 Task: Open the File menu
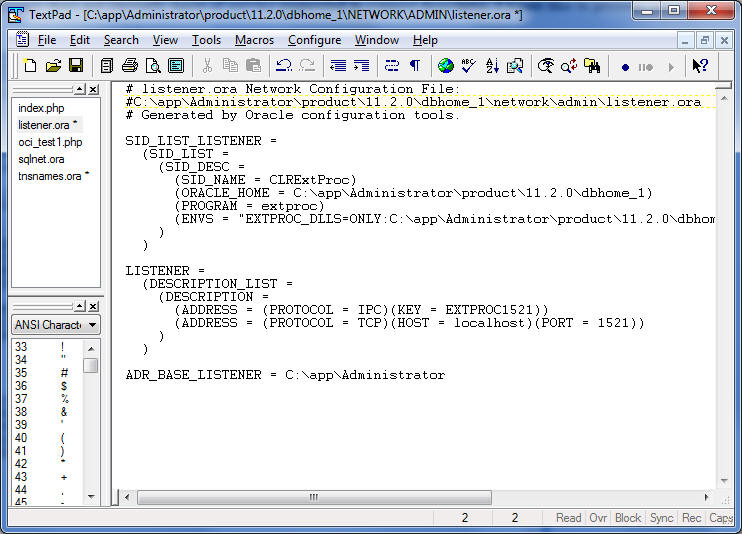click(47, 40)
